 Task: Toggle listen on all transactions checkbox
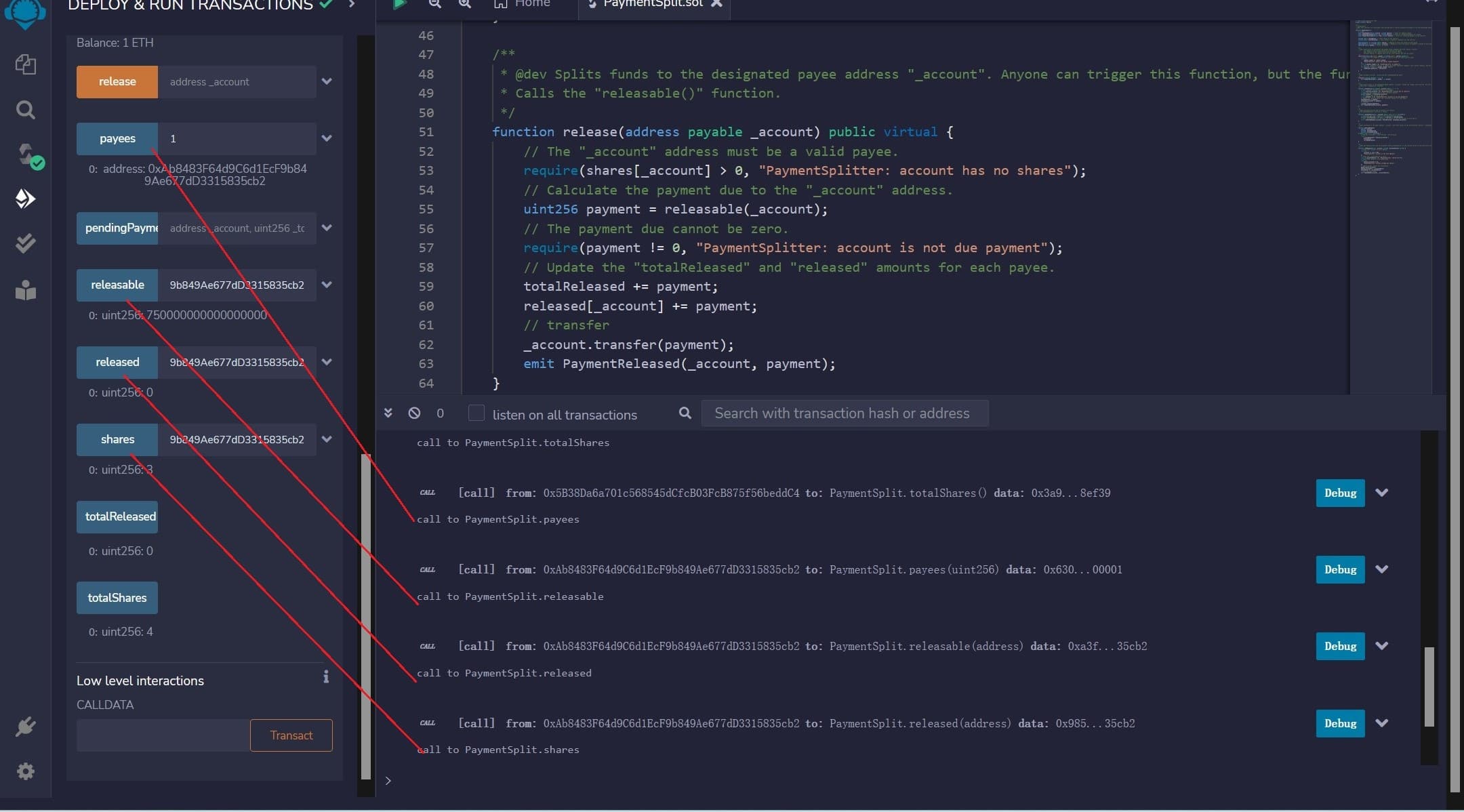tap(476, 413)
